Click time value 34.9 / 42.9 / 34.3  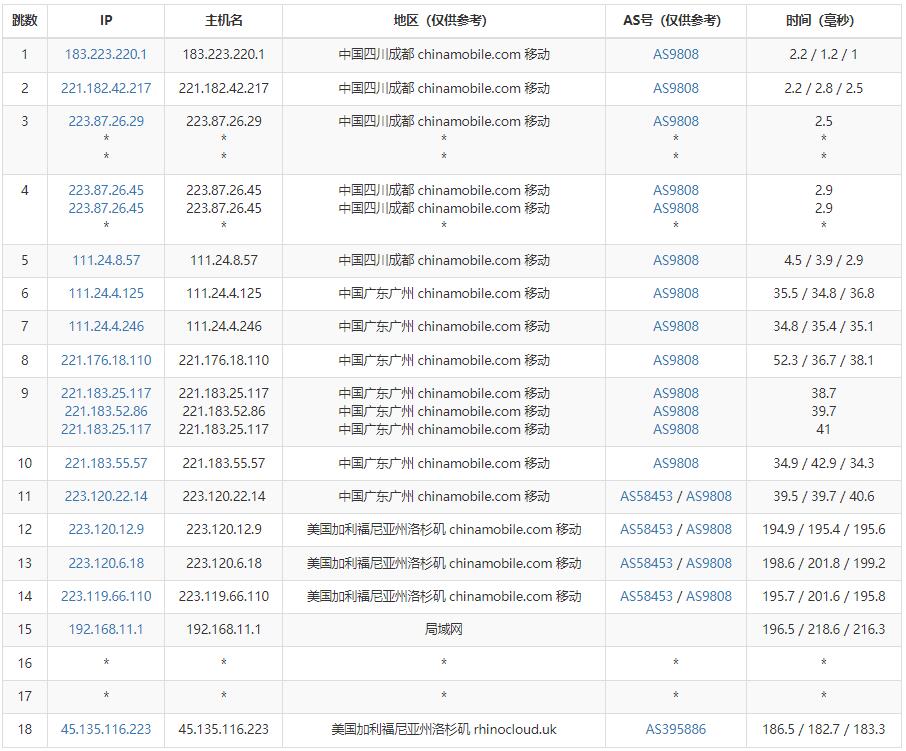click(823, 463)
